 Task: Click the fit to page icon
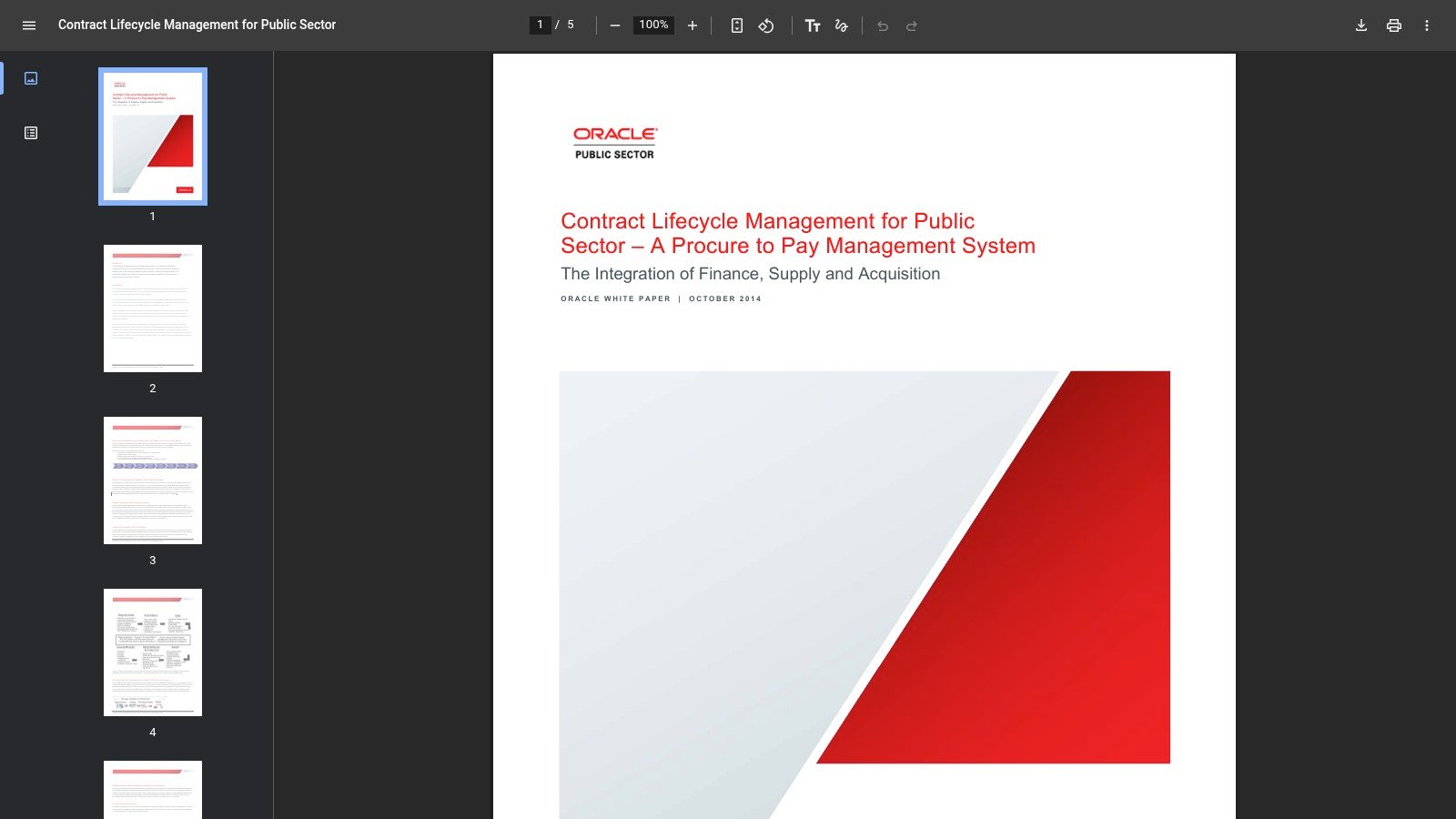pos(737,25)
